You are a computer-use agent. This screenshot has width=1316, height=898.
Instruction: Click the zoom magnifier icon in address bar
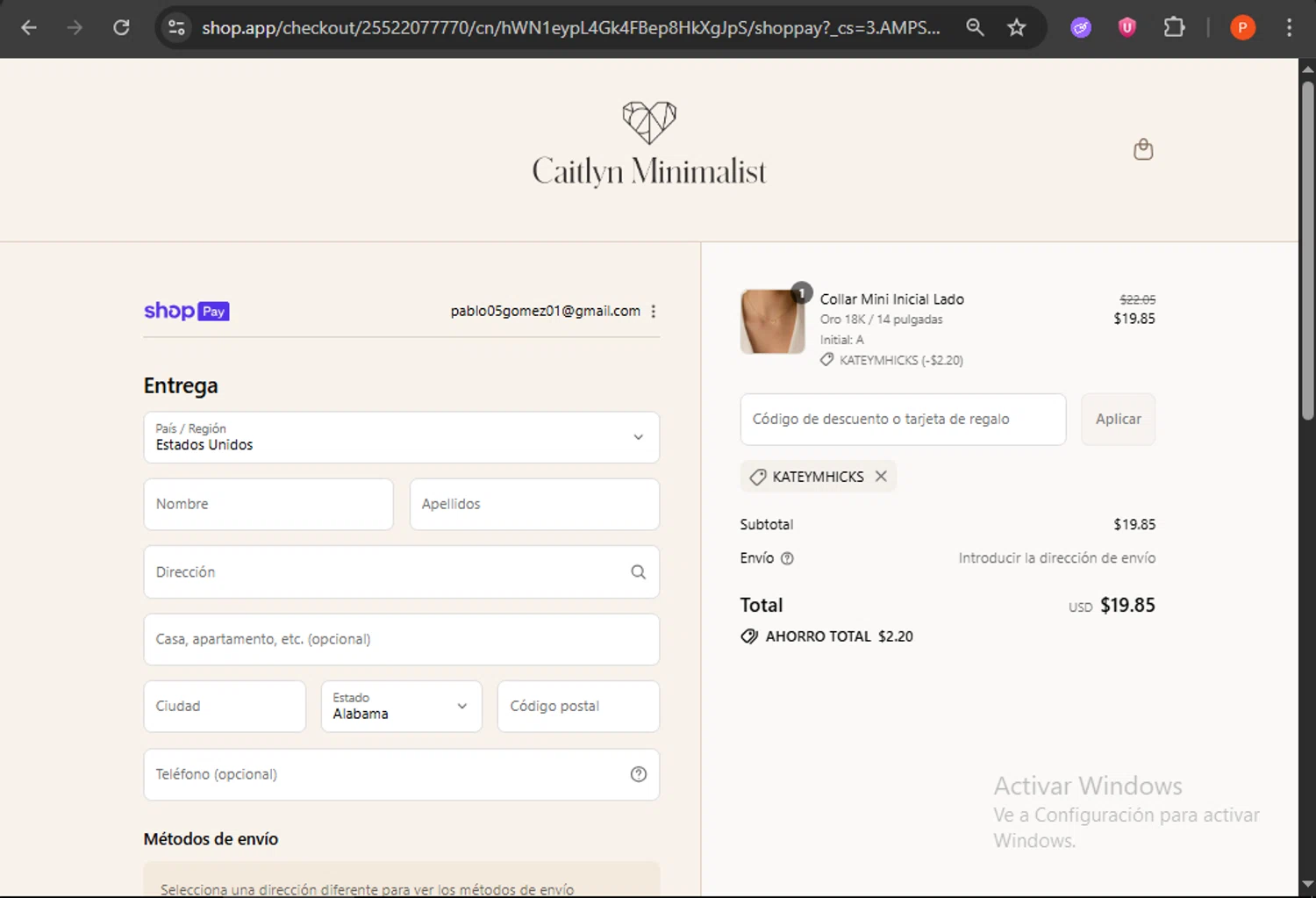[x=975, y=27]
